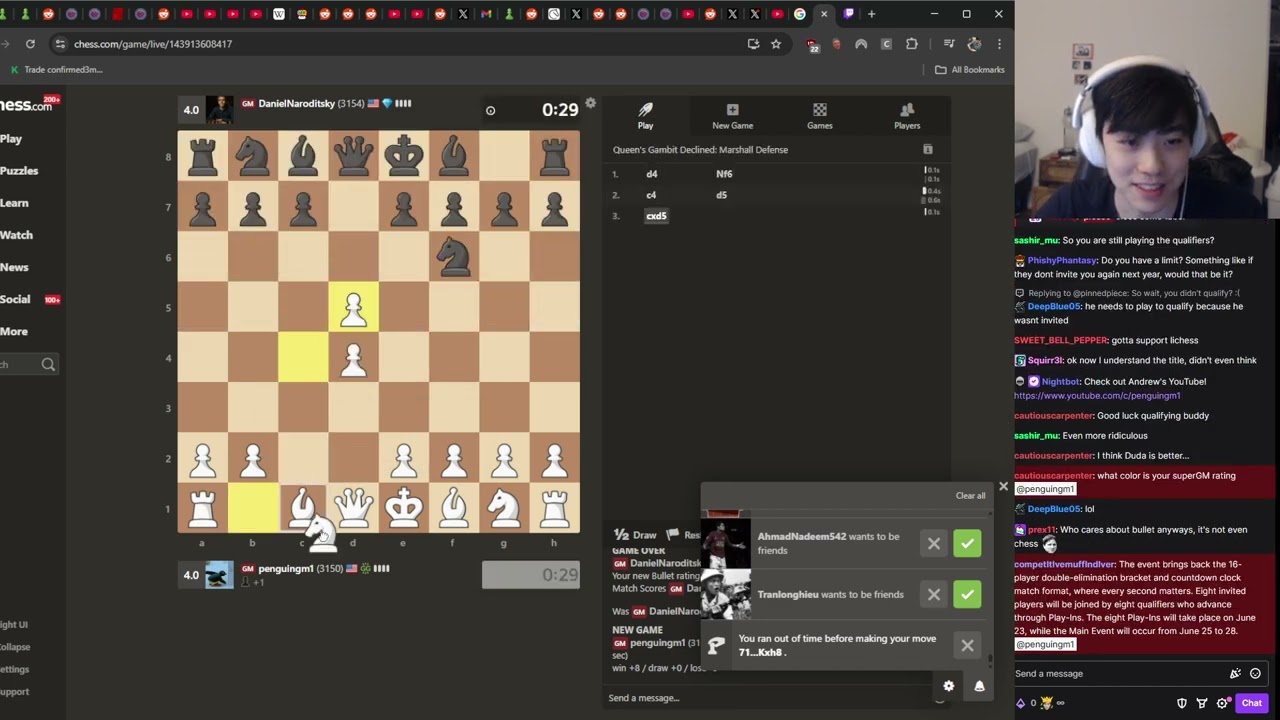Image resolution: width=1280 pixels, height=720 pixels.
Task: Decline Tranlonghieu friend request
Action: click(934, 594)
